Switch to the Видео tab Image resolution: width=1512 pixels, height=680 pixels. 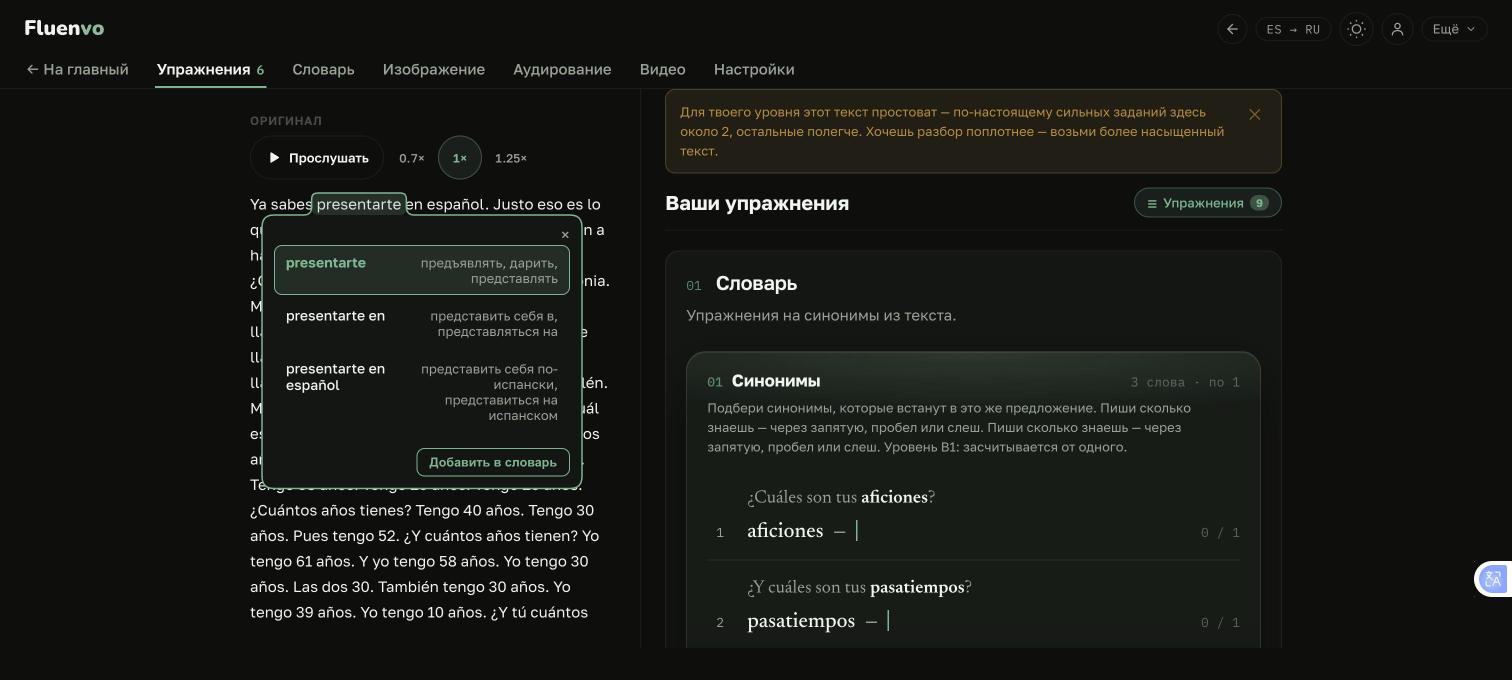[662, 69]
